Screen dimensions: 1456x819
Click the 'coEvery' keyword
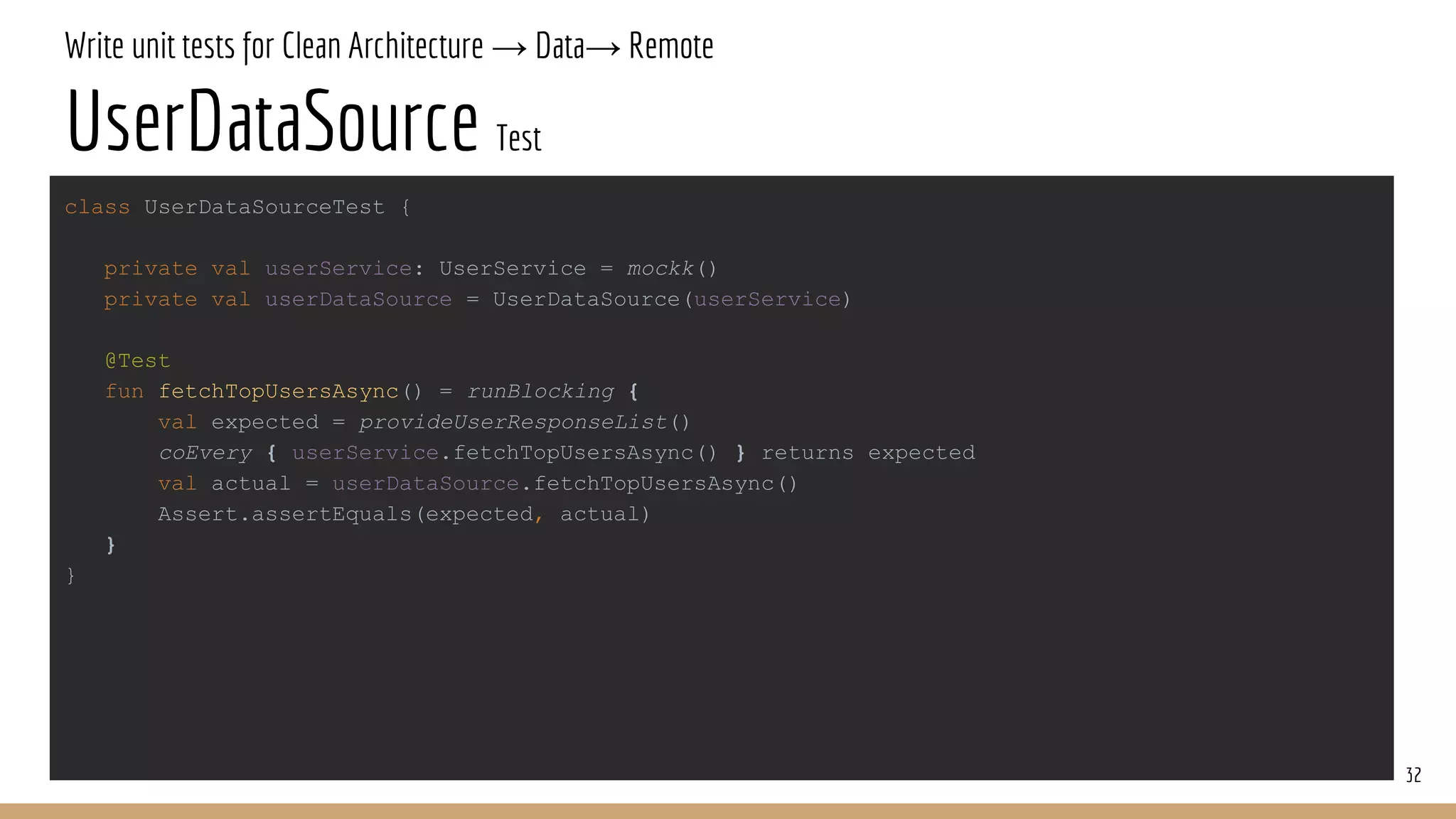coord(205,453)
